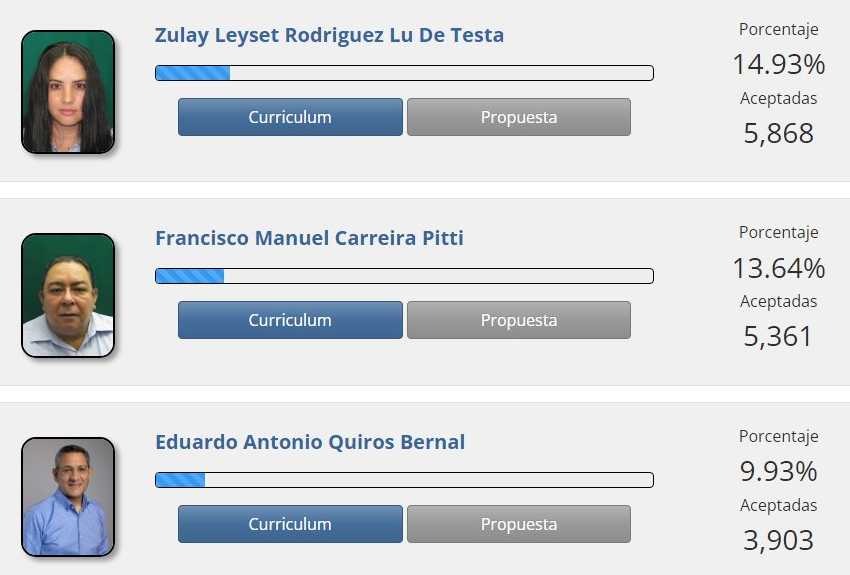Select the name Zulay Leyset Rodriguez Lu De Testa
The height and width of the screenshot is (575, 850).
[x=329, y=35]
